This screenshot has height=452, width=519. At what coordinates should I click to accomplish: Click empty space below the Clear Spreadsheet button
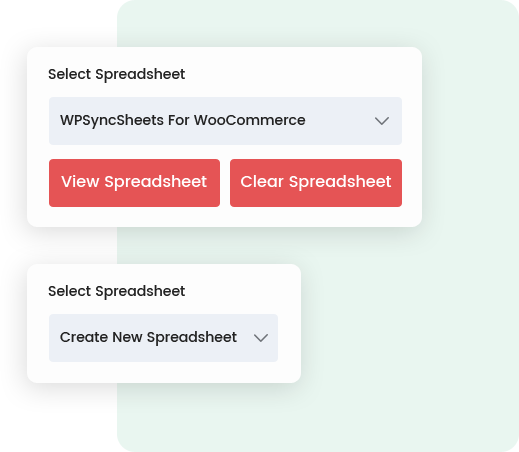coord(316,217)
